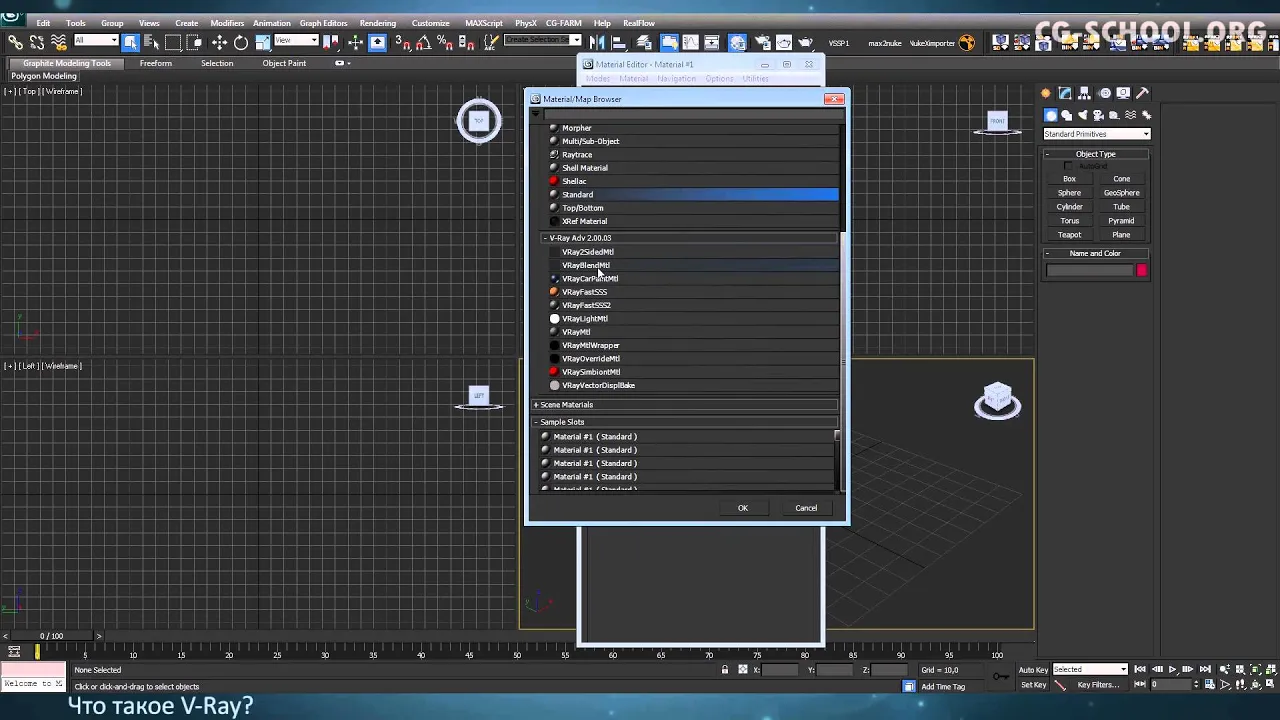Viewport: 1280px width, 720px height.
Task: Open the Rendering menu
Action: (x=378, y=23)
